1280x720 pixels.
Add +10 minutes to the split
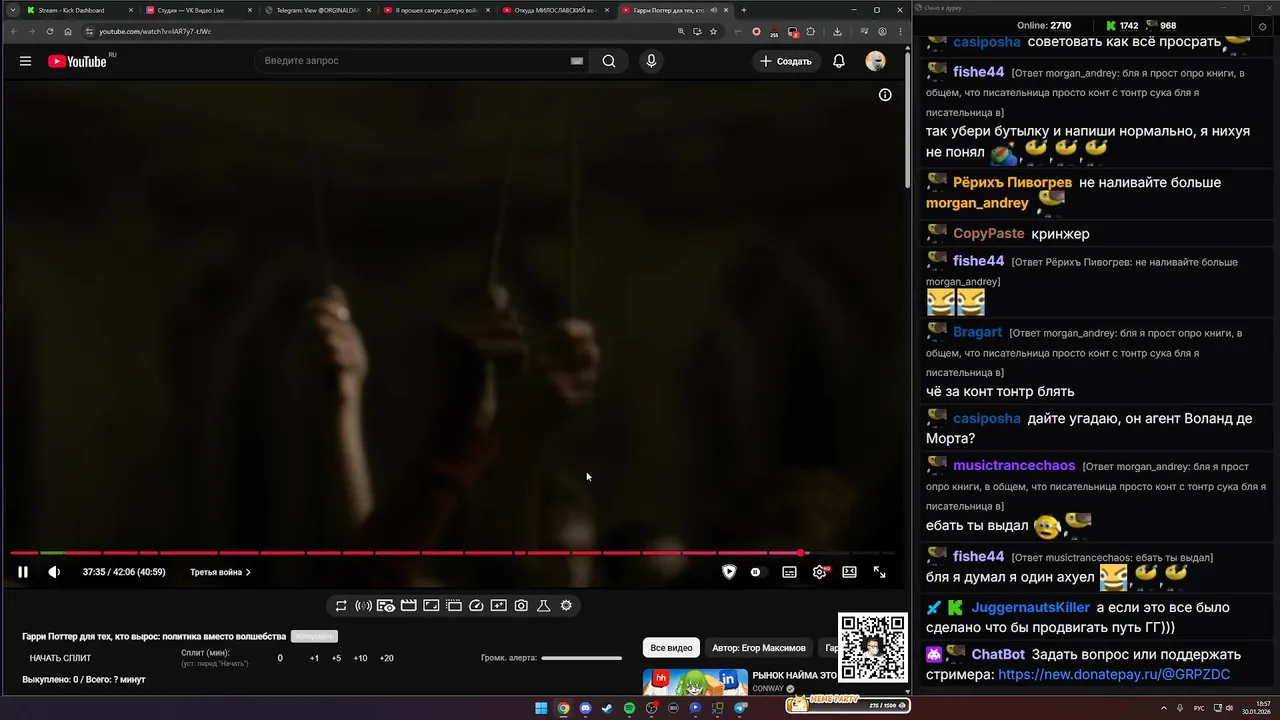click(x=360, y=658)
